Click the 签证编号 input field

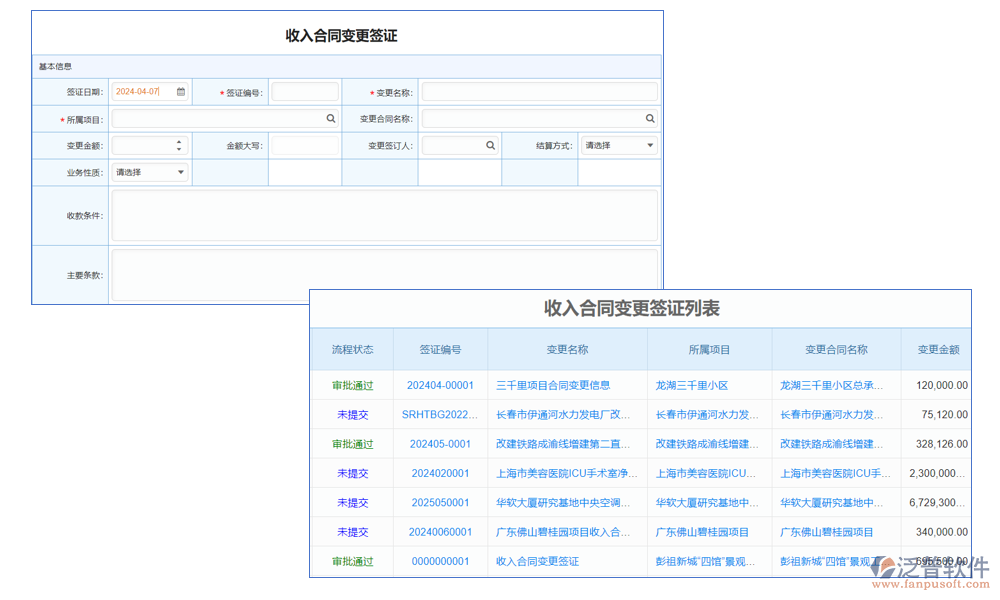point(305,91)
